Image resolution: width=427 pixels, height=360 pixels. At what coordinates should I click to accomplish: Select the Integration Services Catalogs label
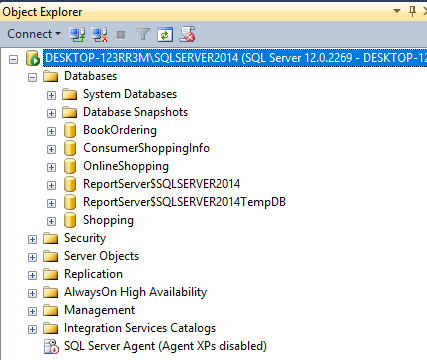click(140, 328)
